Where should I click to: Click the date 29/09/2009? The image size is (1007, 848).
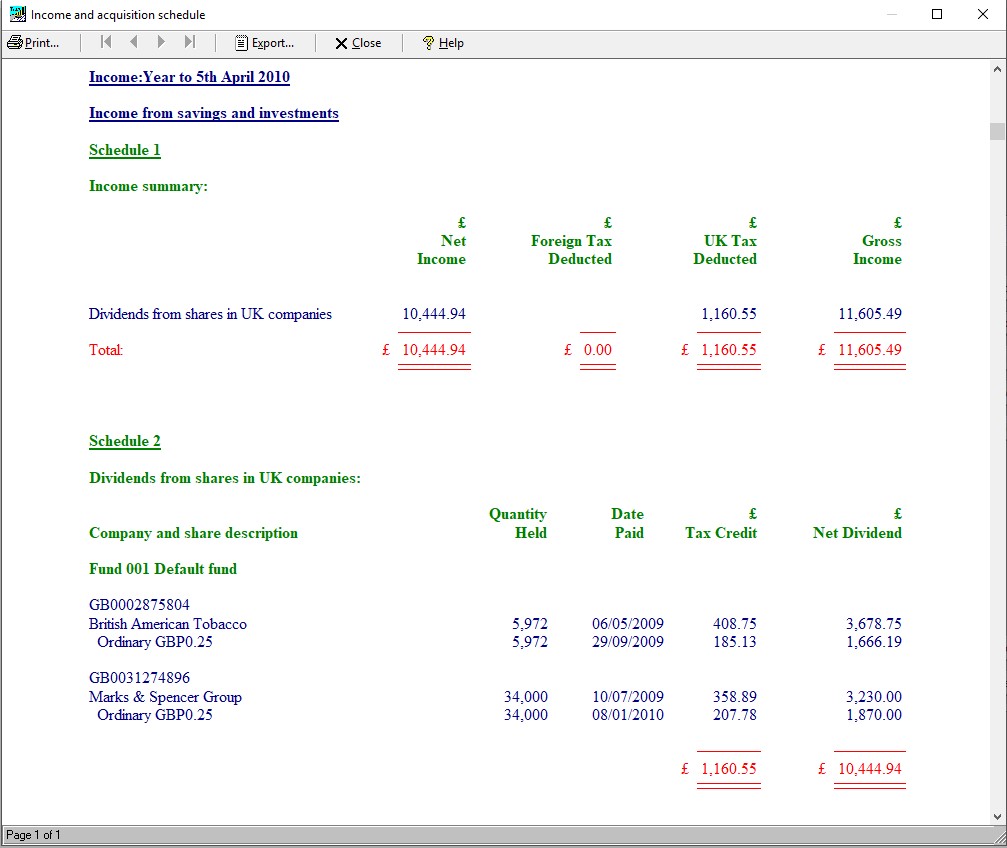[627, 642]
